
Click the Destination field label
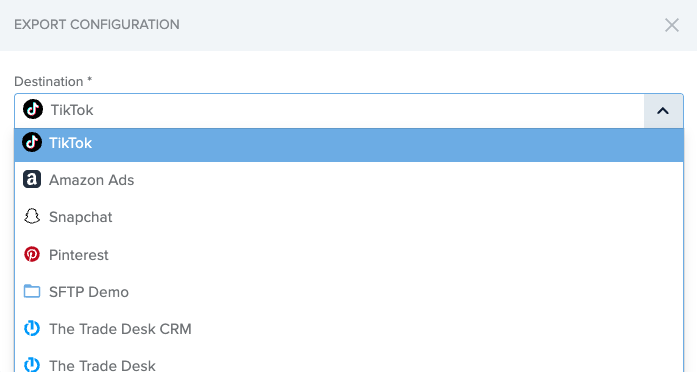pos(53,81)
